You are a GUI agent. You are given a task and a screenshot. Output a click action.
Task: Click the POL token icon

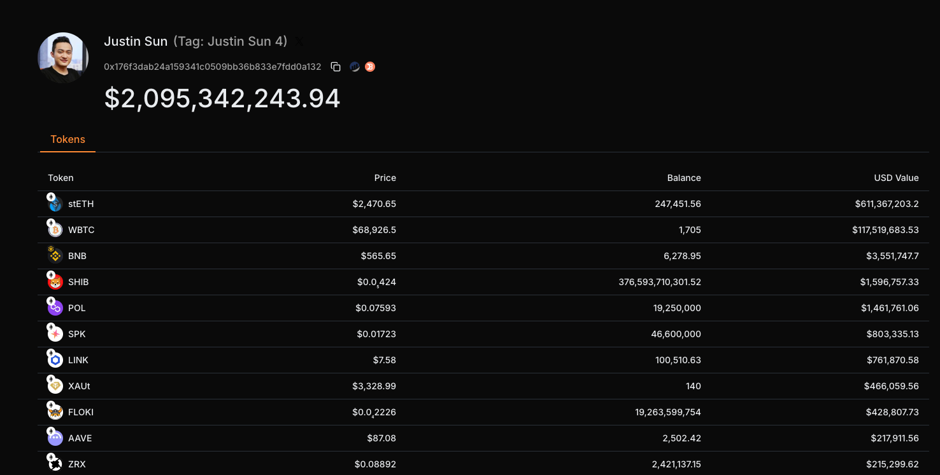pos(55,308)
